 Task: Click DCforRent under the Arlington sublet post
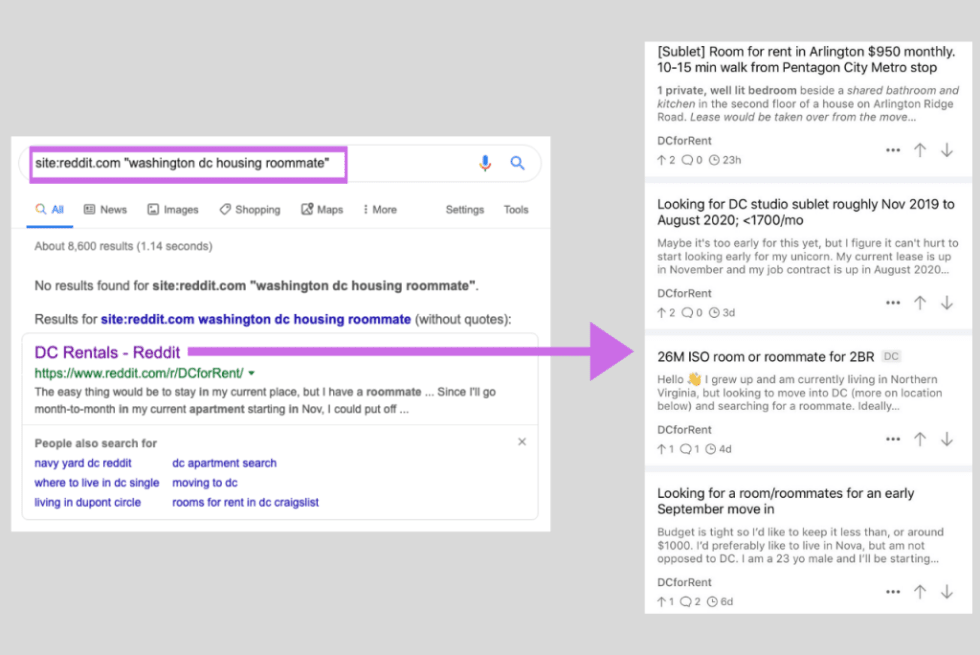684,141
